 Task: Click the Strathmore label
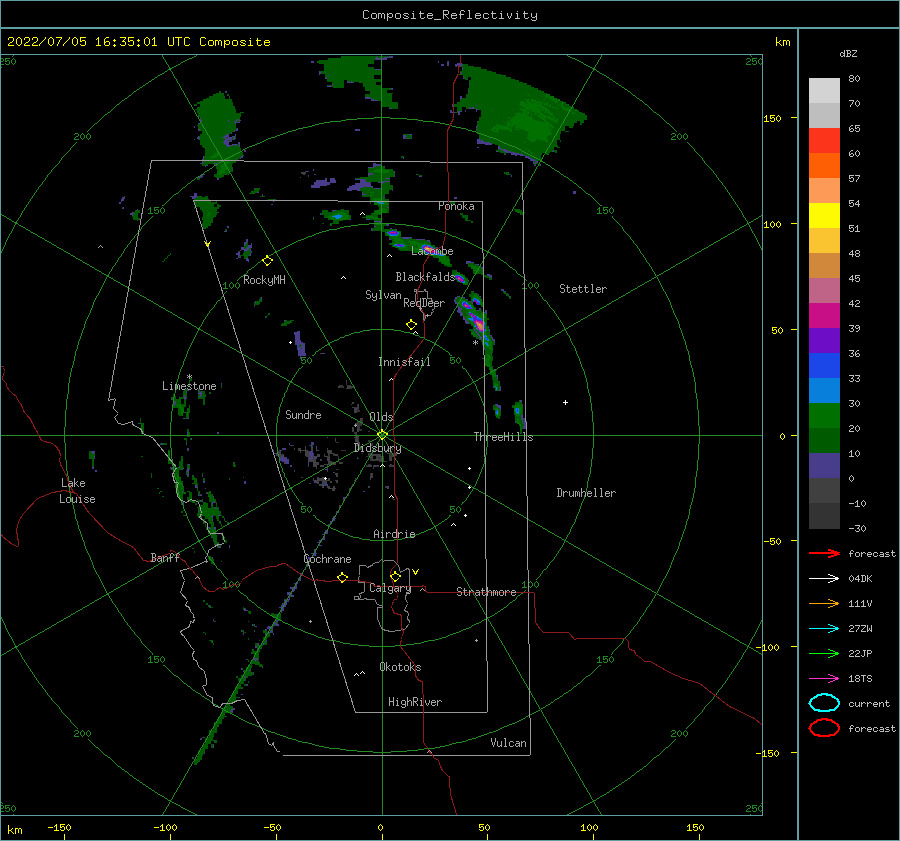(486, 592)
